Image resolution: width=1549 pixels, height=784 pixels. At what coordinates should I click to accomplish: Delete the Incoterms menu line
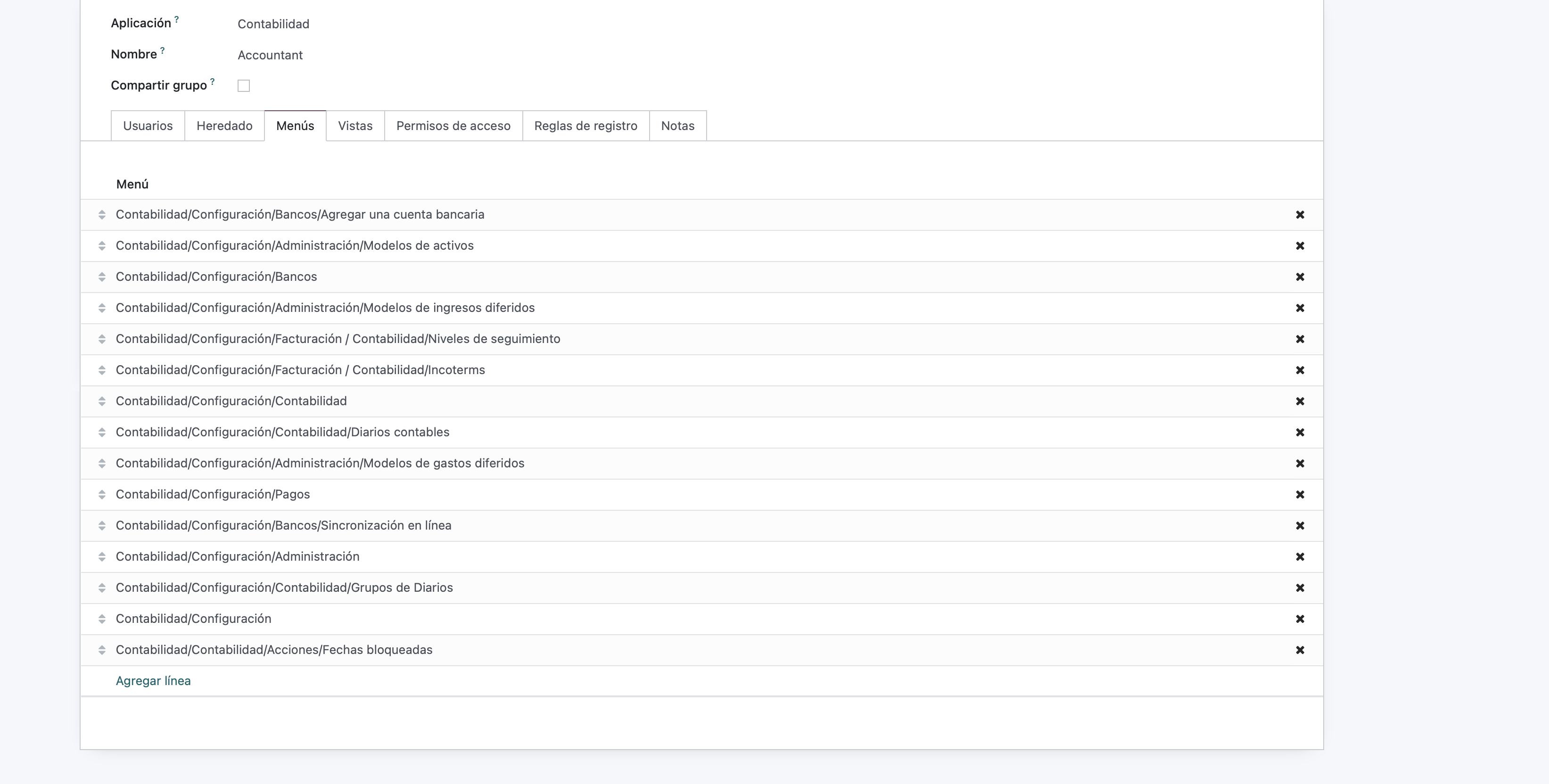[1300, 370]
